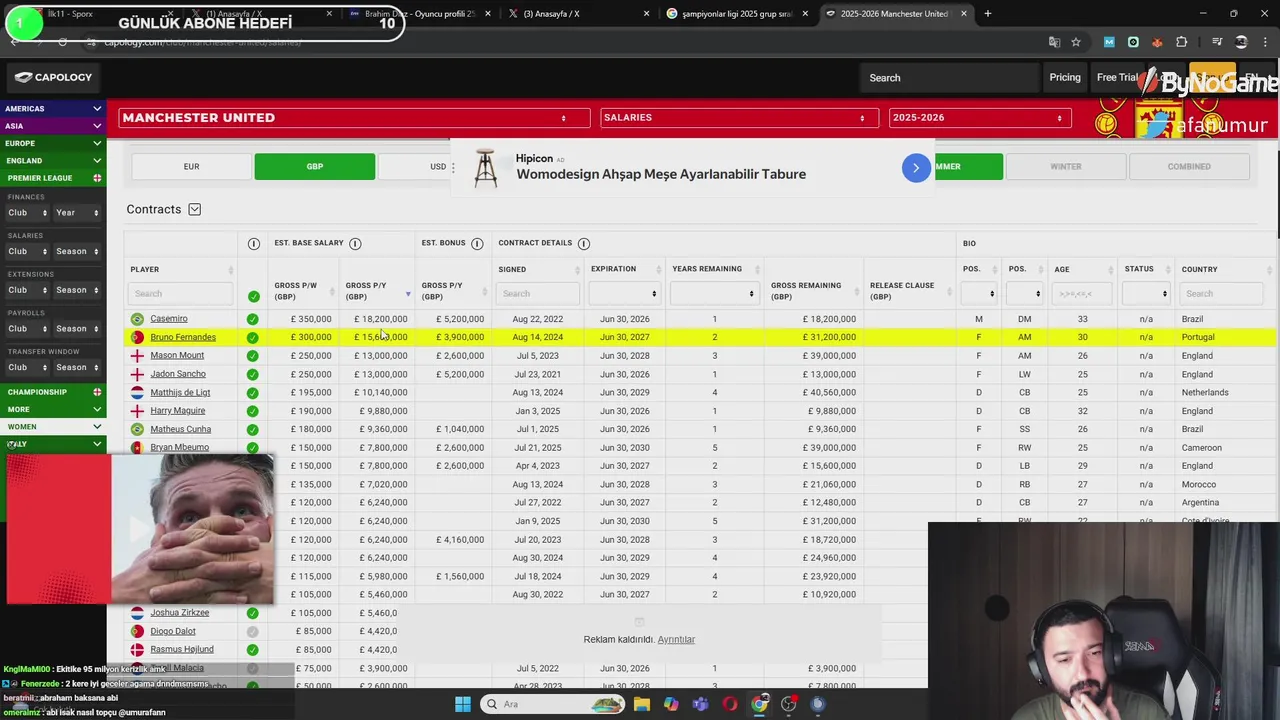Open Opera browser from taskbar

pyautogui.click(x=730, y=704)
